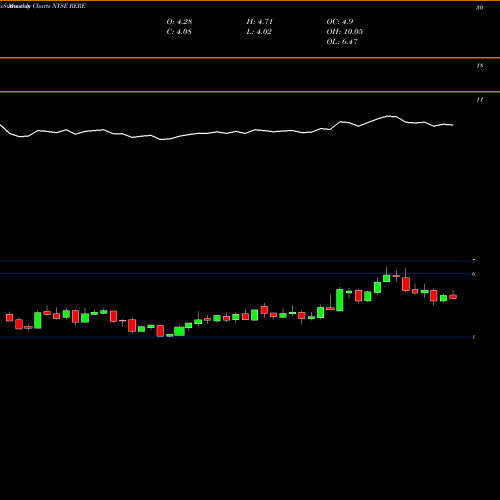Screen dimensions: 500x500
Task: Click the OL: 6.47 readout
Action: tap(342, 42)
